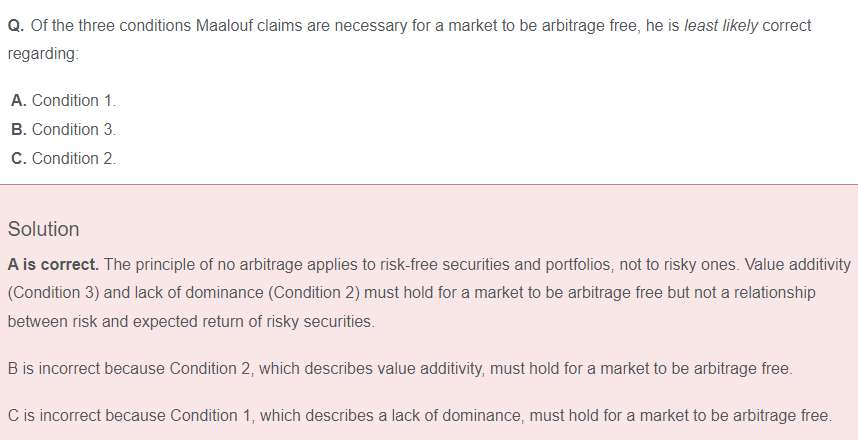Click the bold 'A is correct.' text

(x=53, y=265)
